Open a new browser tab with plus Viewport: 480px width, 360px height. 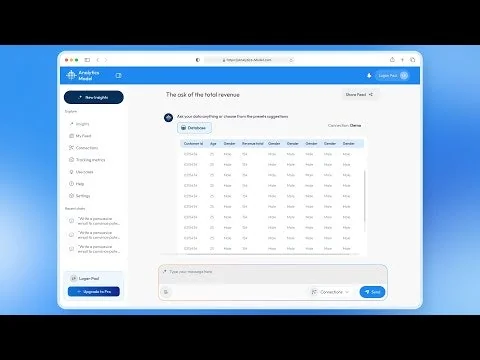[x=402, y=60]
